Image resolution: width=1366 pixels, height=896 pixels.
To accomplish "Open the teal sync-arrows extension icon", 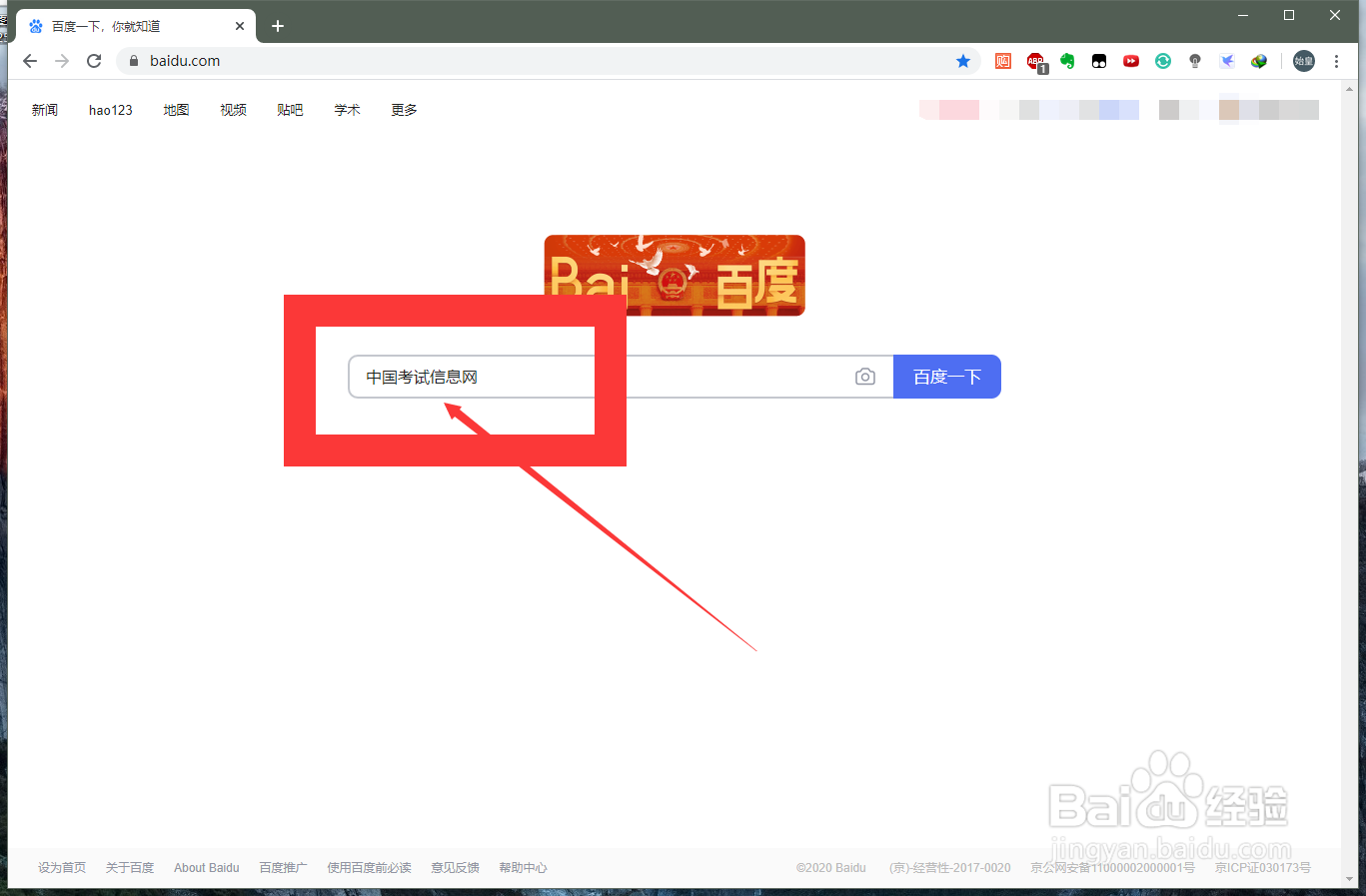I will 1163,61.
